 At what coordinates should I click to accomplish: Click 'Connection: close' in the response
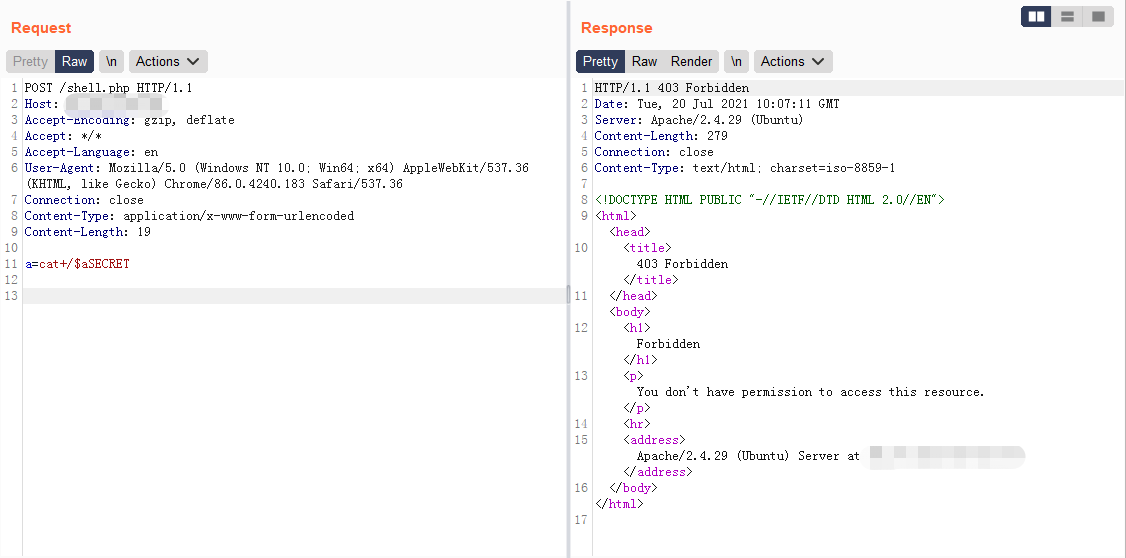point(654,152)
